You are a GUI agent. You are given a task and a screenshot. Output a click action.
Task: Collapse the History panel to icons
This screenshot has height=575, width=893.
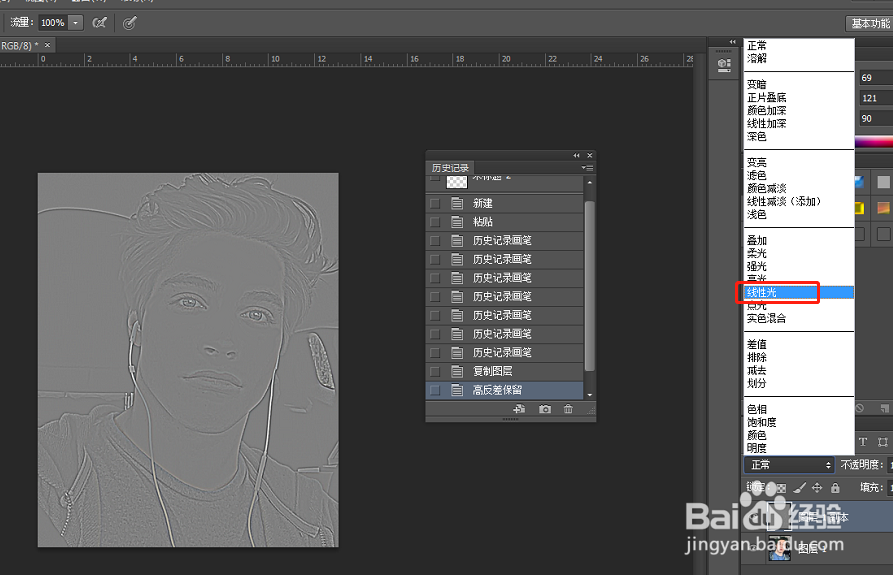coord(576,155)
